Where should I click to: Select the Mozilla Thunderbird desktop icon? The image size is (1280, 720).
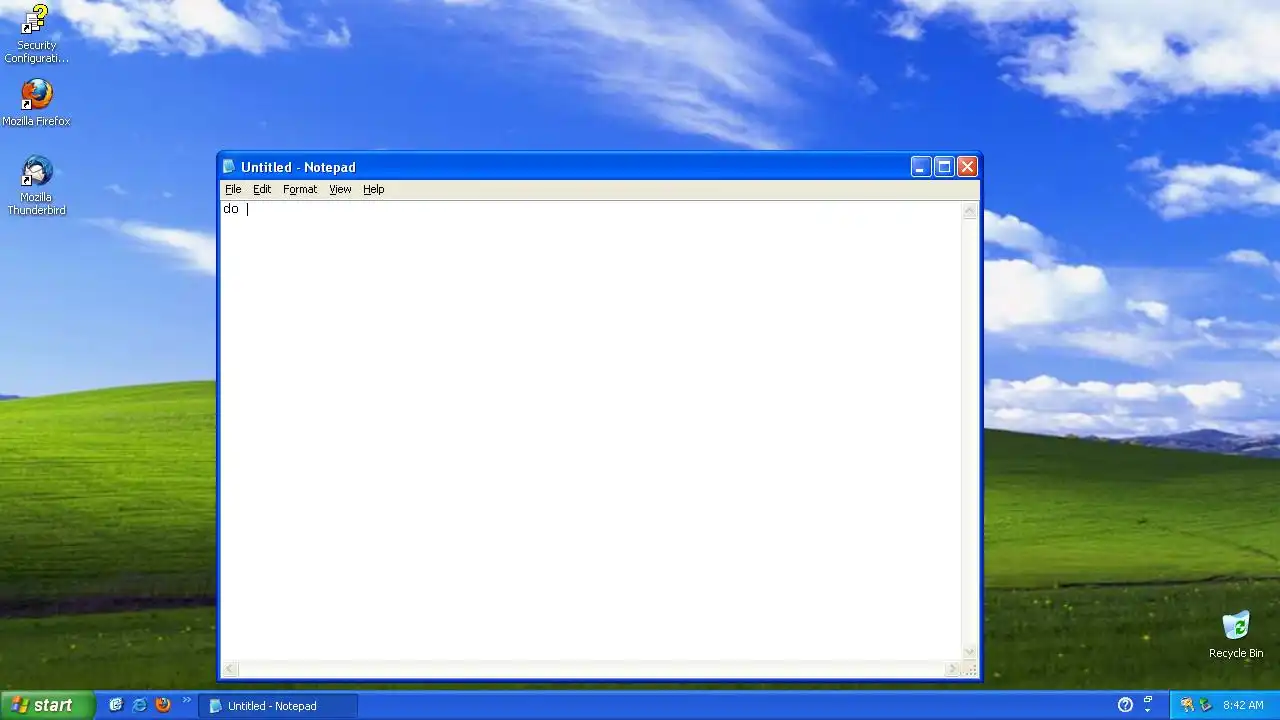coord(36,186)
